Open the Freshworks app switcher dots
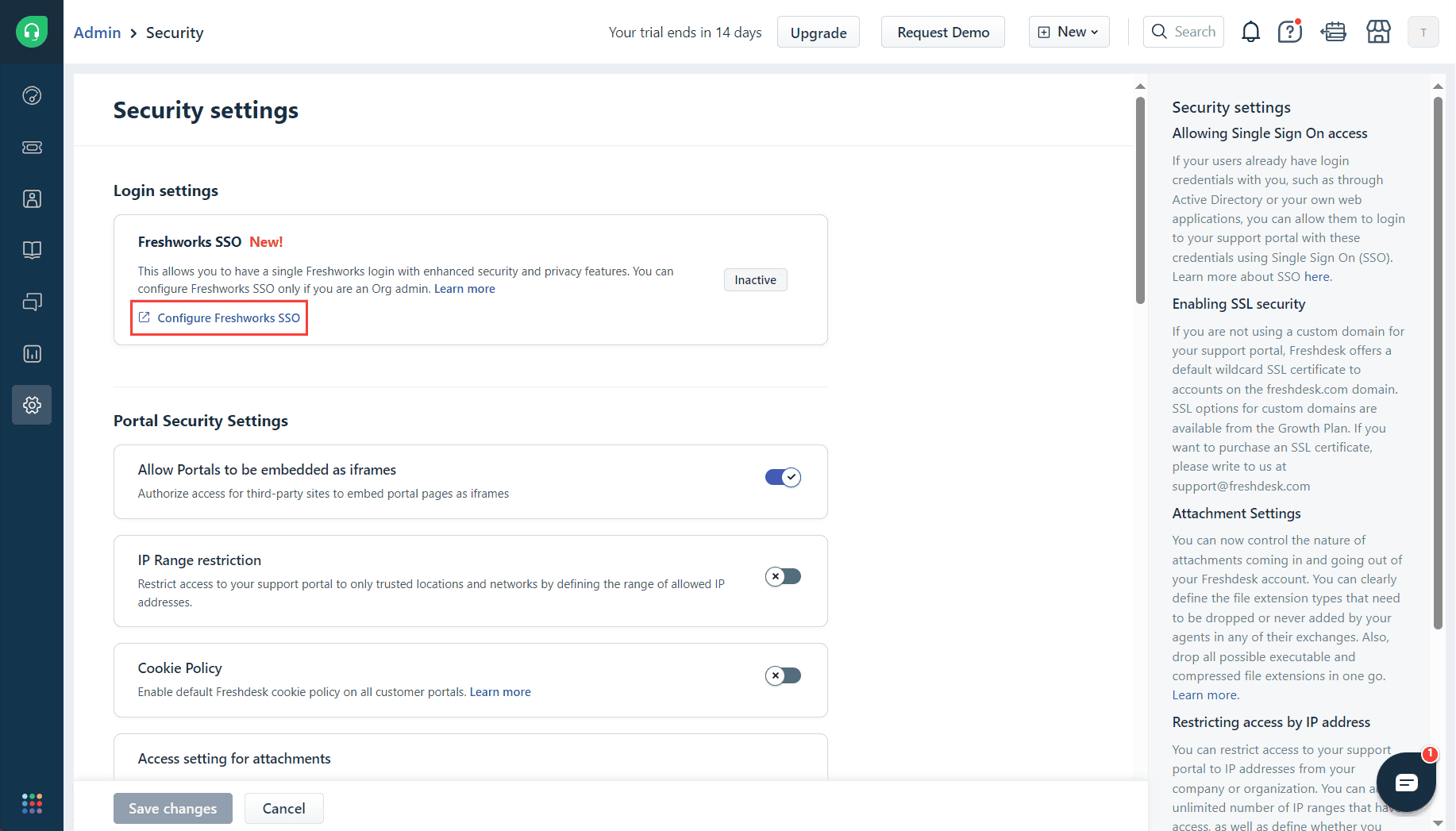 pos(32,802)
